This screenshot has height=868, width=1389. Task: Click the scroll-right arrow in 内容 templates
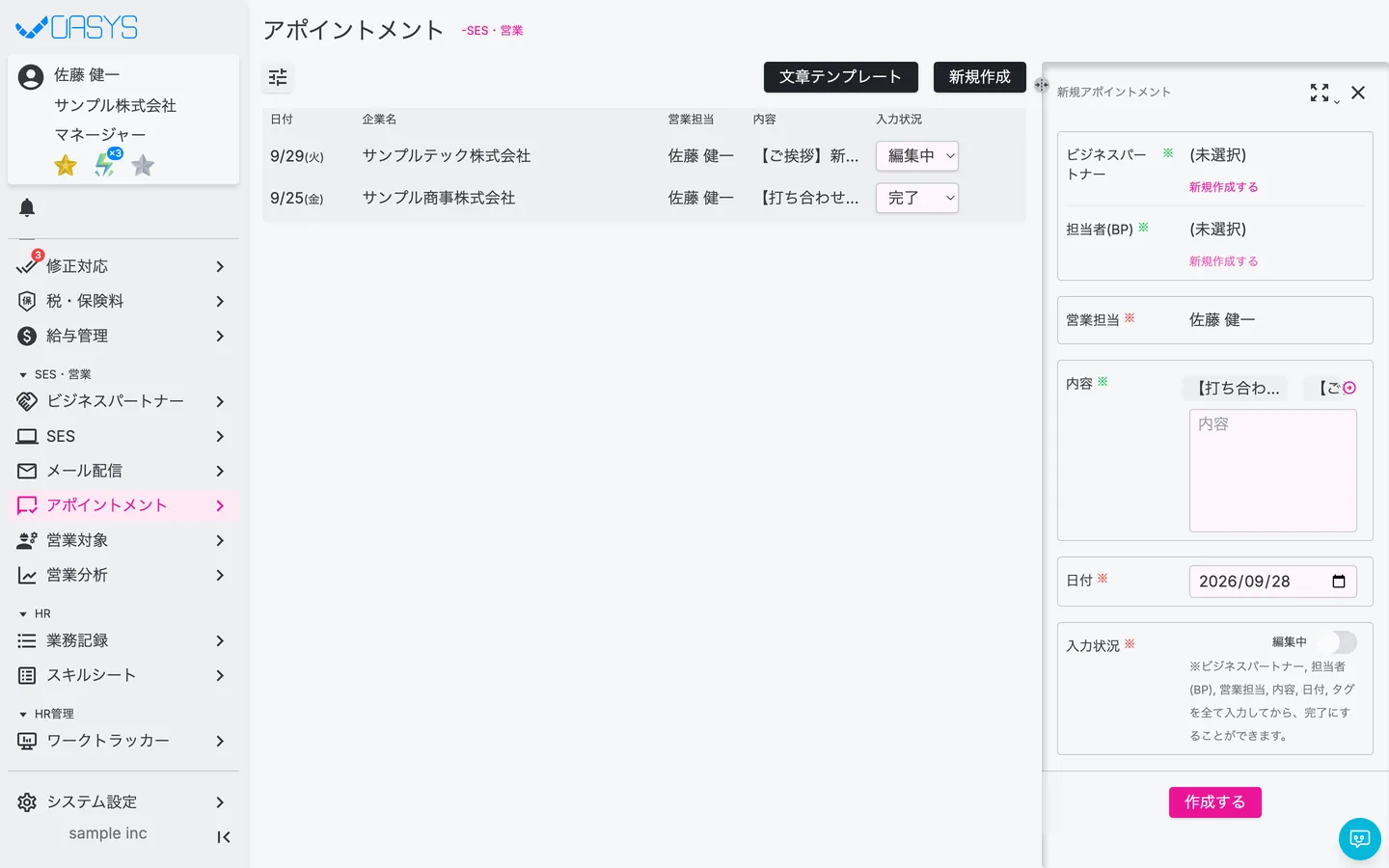tap(1349, 388)
